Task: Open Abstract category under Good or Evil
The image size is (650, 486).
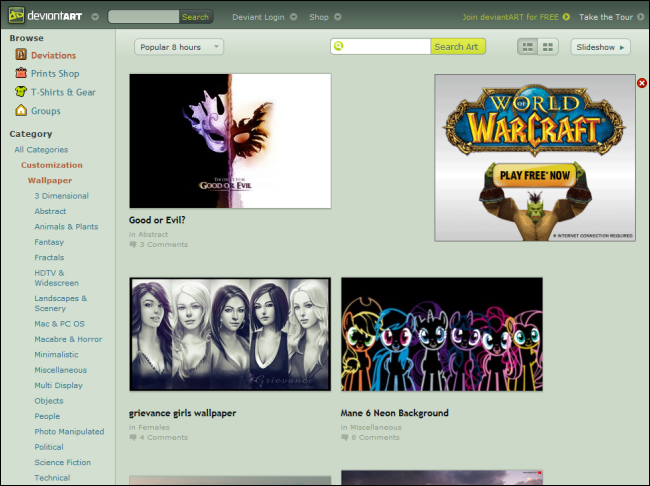Action: pos(153,234)
